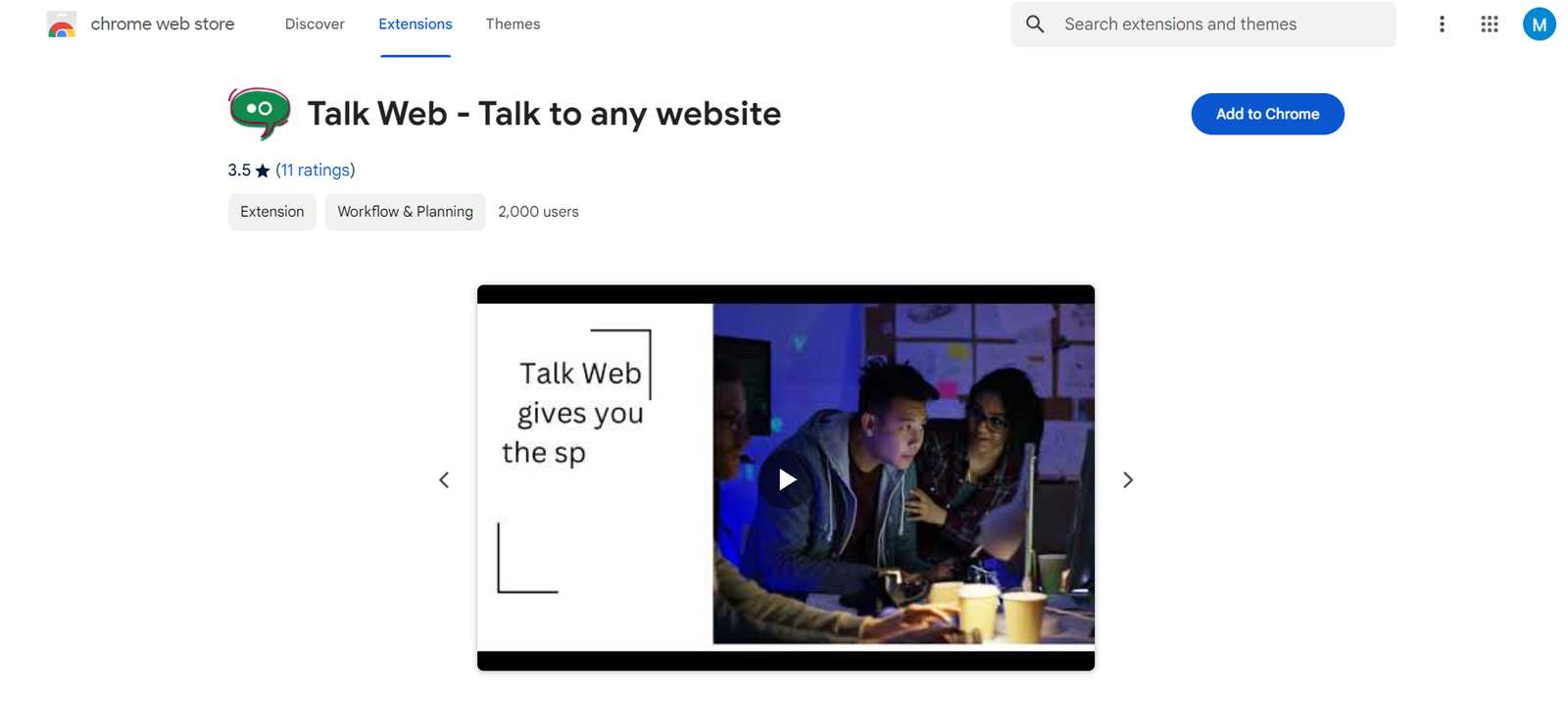Click the Extension category chip

click(x=272, y=212)
